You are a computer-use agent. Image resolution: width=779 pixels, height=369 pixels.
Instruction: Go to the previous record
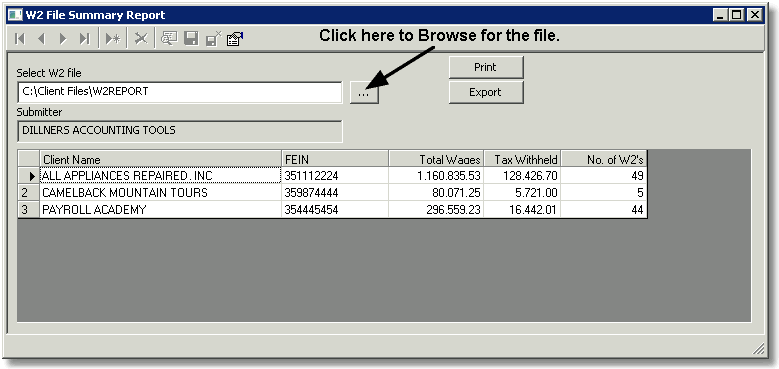point(41,39)
